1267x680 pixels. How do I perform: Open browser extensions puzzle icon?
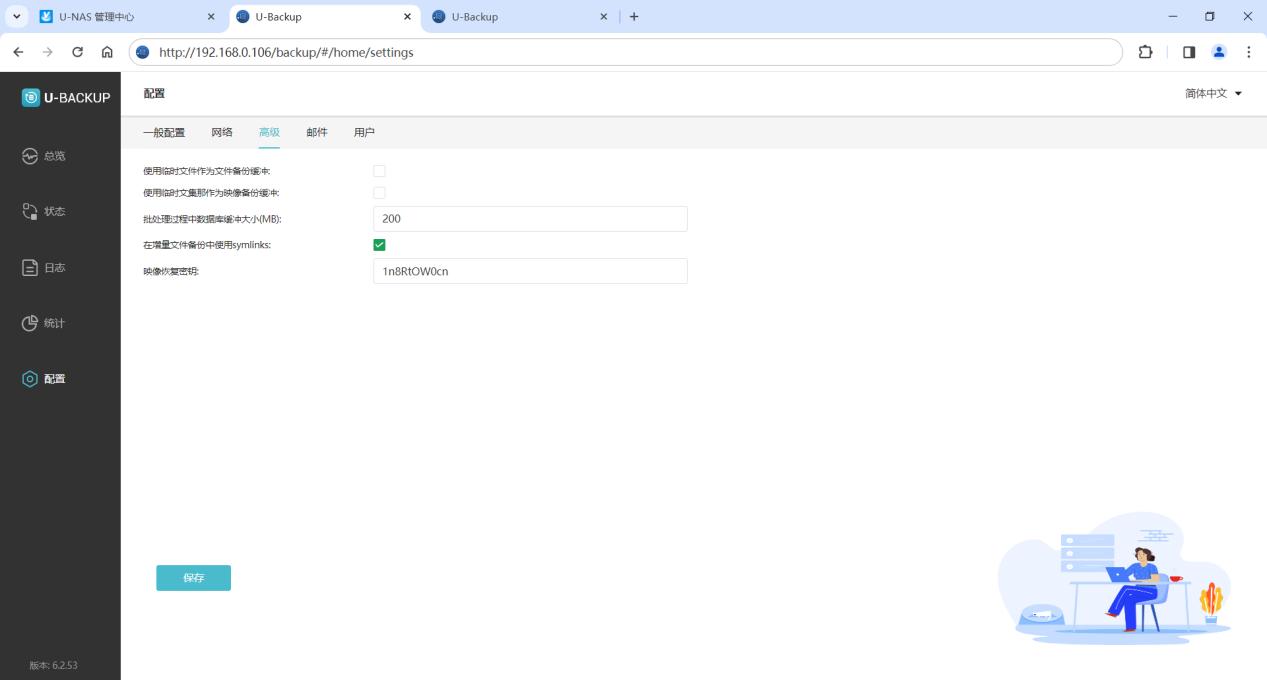tap(1148, 53)
